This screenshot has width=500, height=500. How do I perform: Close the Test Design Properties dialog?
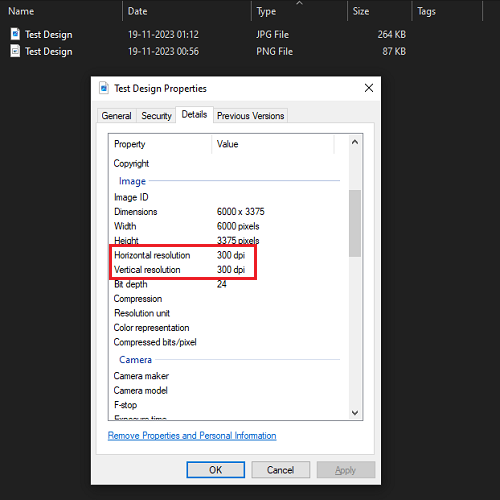(x=369, y=88)
